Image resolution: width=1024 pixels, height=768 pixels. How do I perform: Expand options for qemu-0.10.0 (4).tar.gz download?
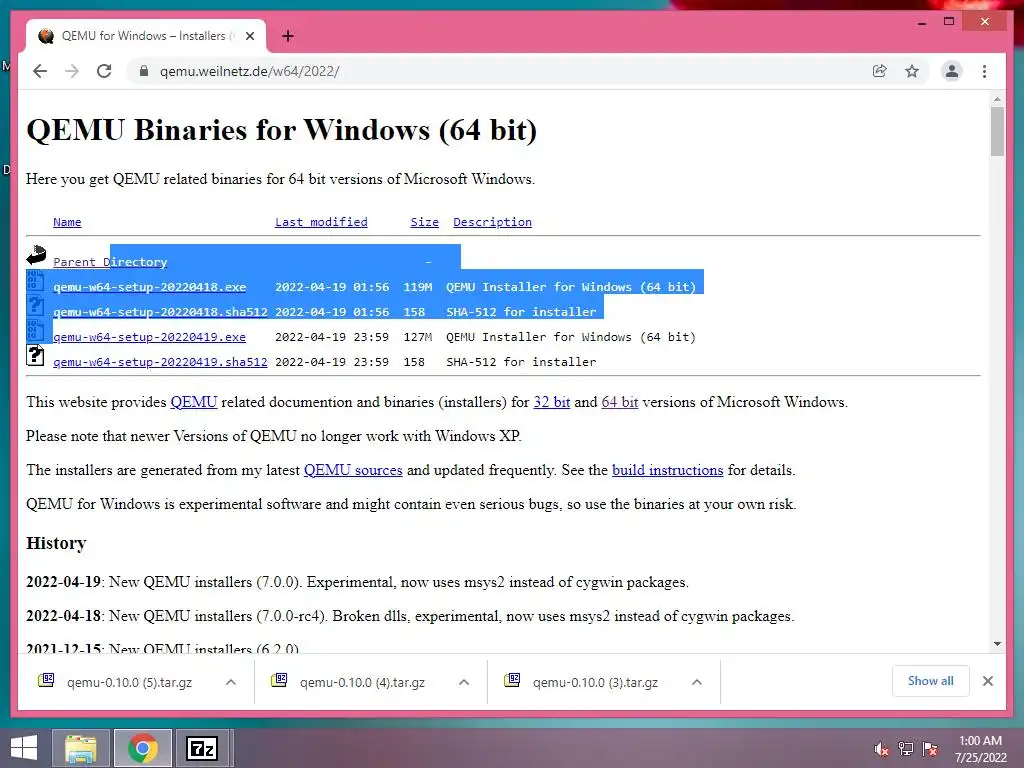[x=464, y=682]
